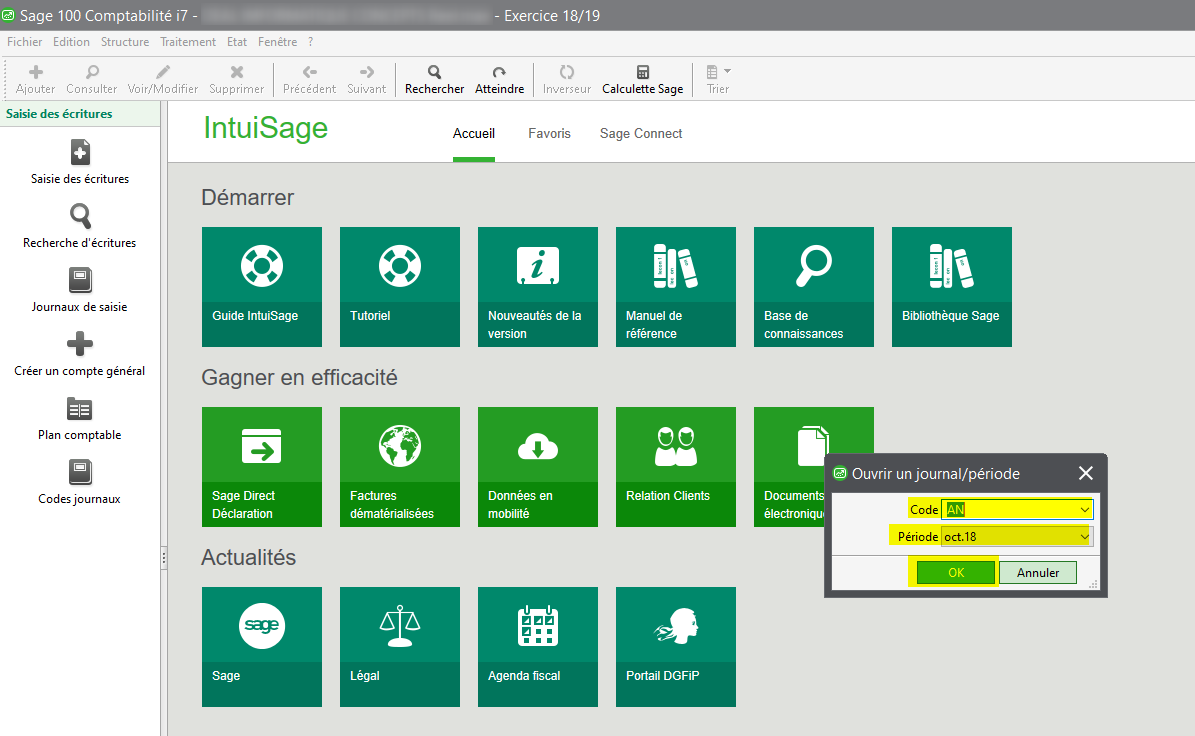The height and width of the screenshot is (736, 1195).
Task: Expand the Période dropdown showing oct.18
Action: [1085, 537]
